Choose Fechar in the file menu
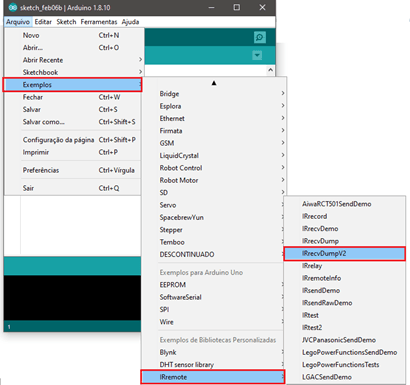Viewport: 410px width, 385px height. 73,97
